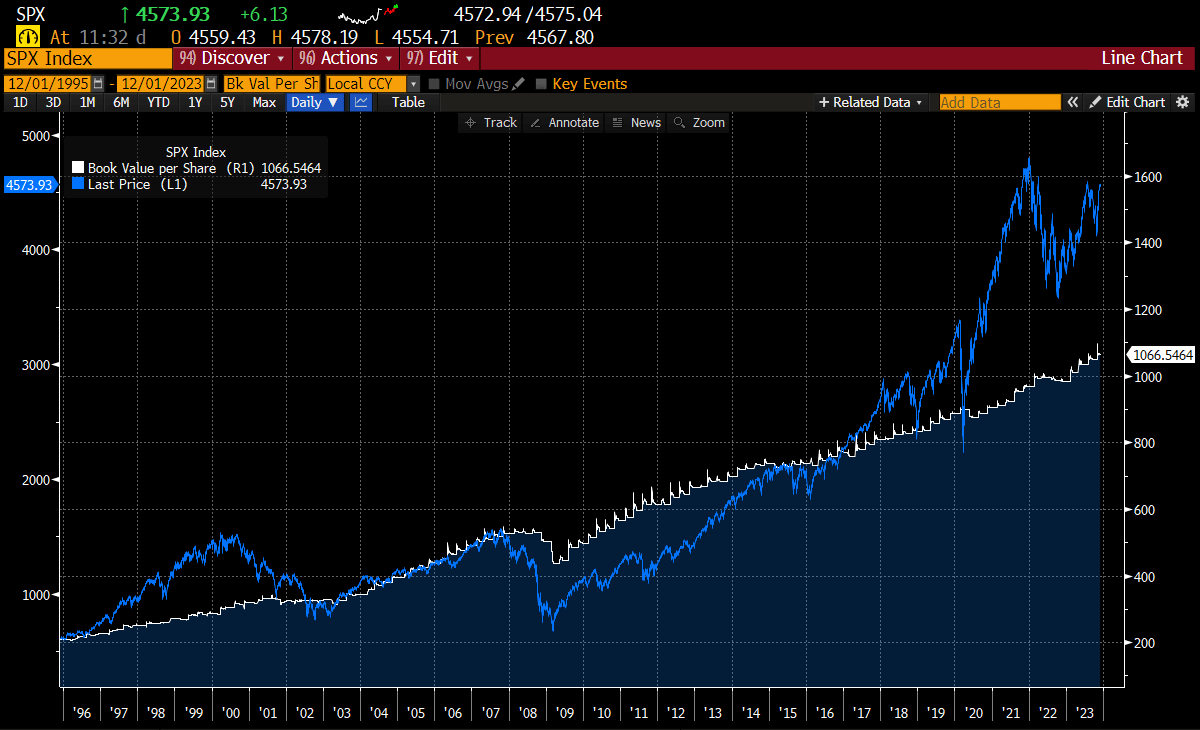Click the 1600 right axis label
Image resolution: width=1200 pixels, height=730 pixels.
(x=1147, y=177)
